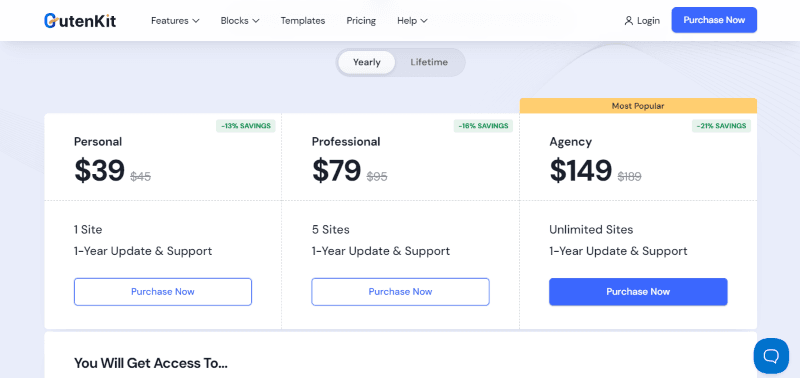Click the 1 Site text
The width and height of the screenshot is (800, 378).
click(88, 230)
